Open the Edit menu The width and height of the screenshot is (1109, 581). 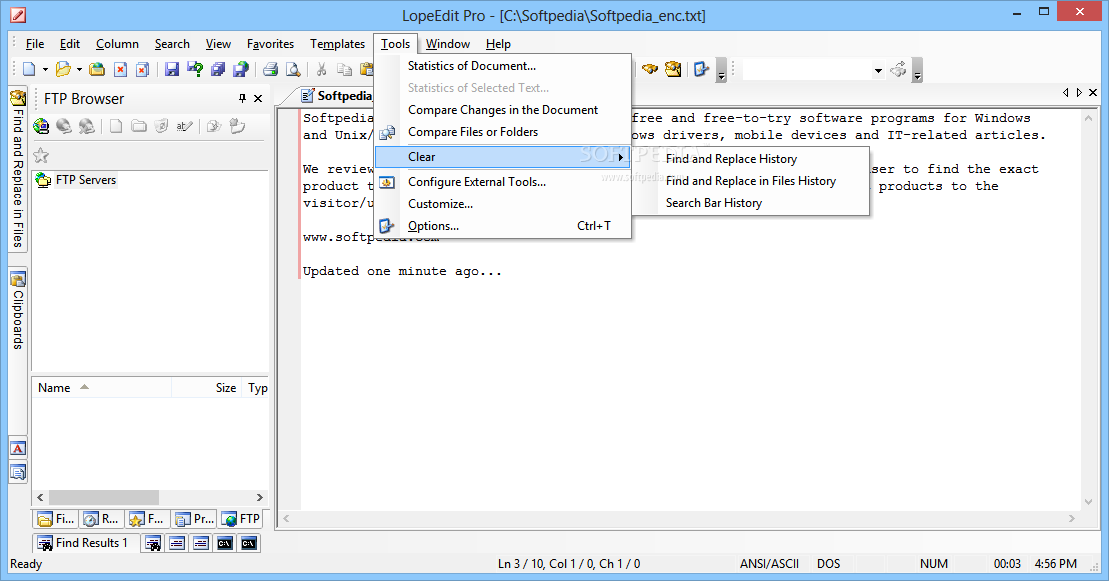pos(69,44)
